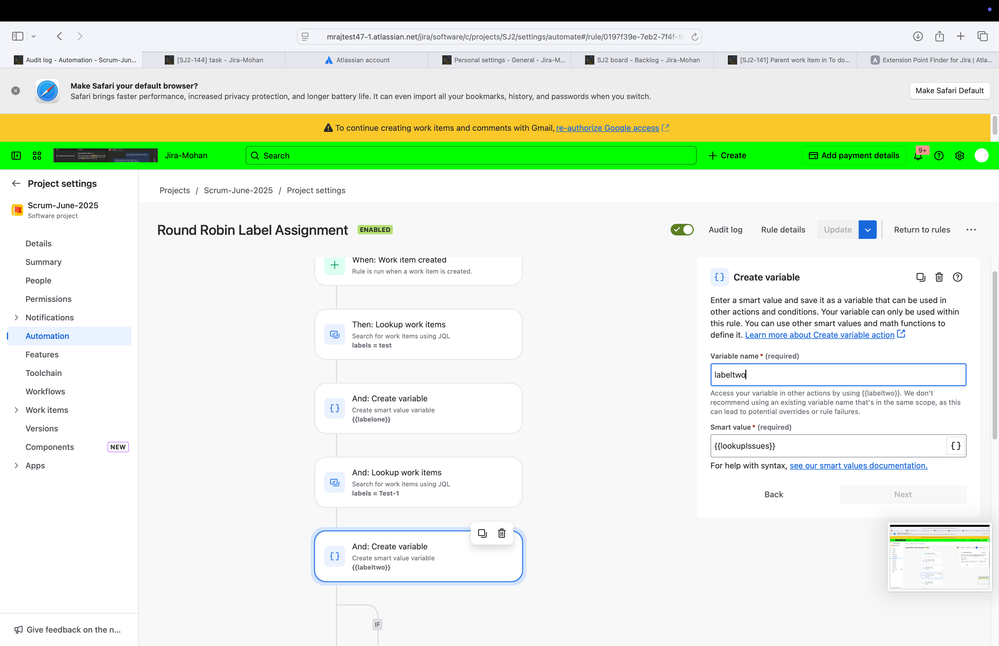Click Make Safari Default button
This screenshot has height=646, width=999.
click(x=949, y=90)
